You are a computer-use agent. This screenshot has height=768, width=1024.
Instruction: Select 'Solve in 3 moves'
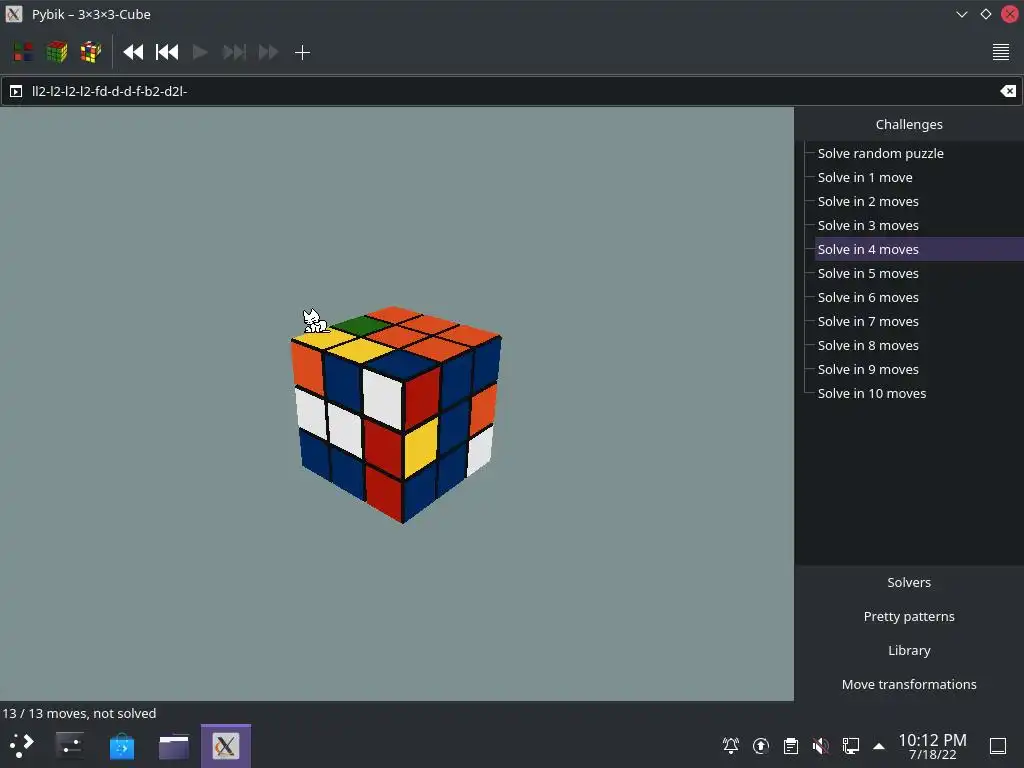(x=868, y=225)
